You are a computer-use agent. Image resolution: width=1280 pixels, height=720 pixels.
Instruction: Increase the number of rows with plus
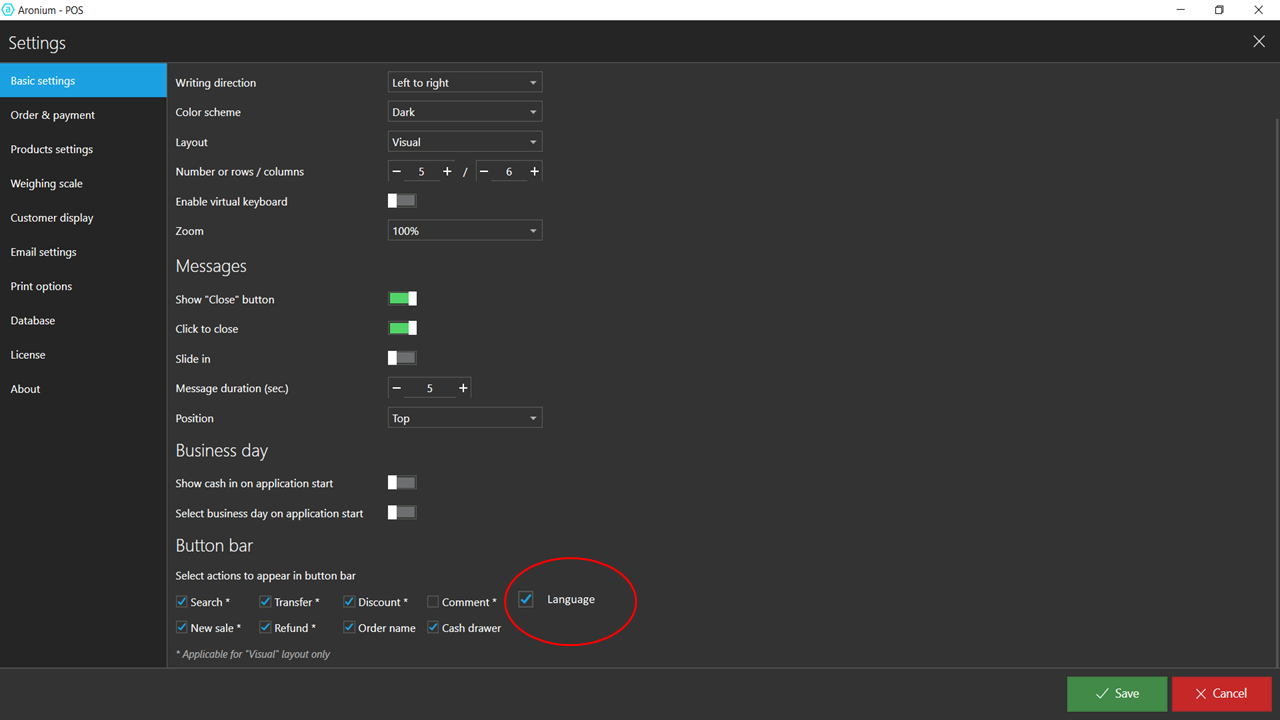[447, 172]
